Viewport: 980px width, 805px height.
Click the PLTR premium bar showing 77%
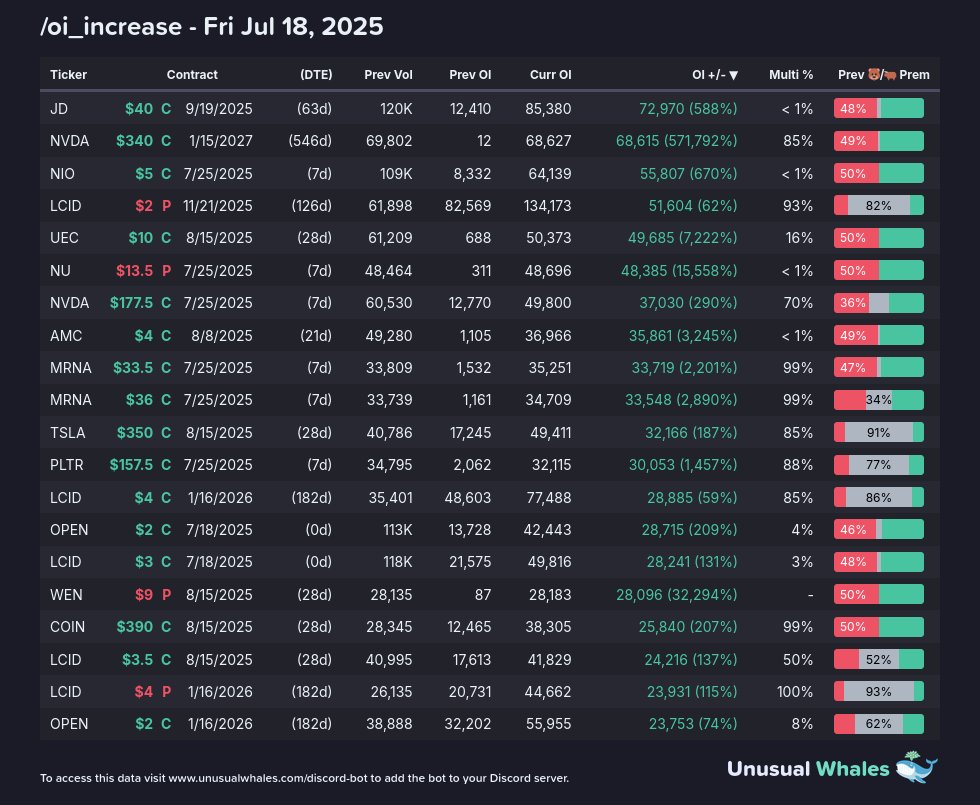pos(879,464)
